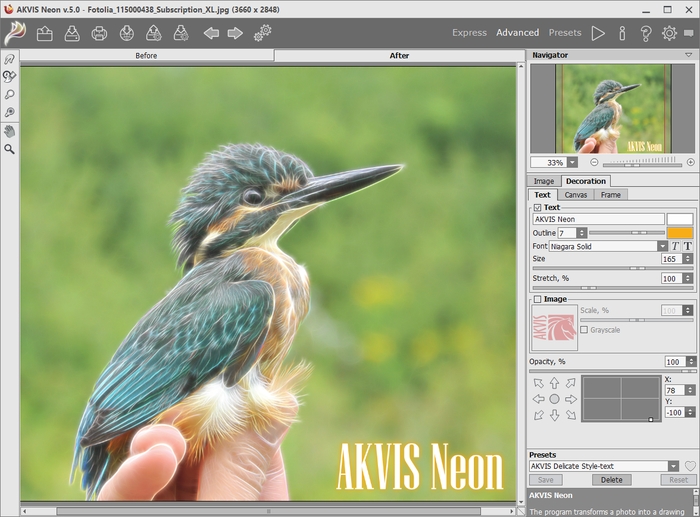Move text position down arrow
This screenshot has width=700, height=517.
554,415
